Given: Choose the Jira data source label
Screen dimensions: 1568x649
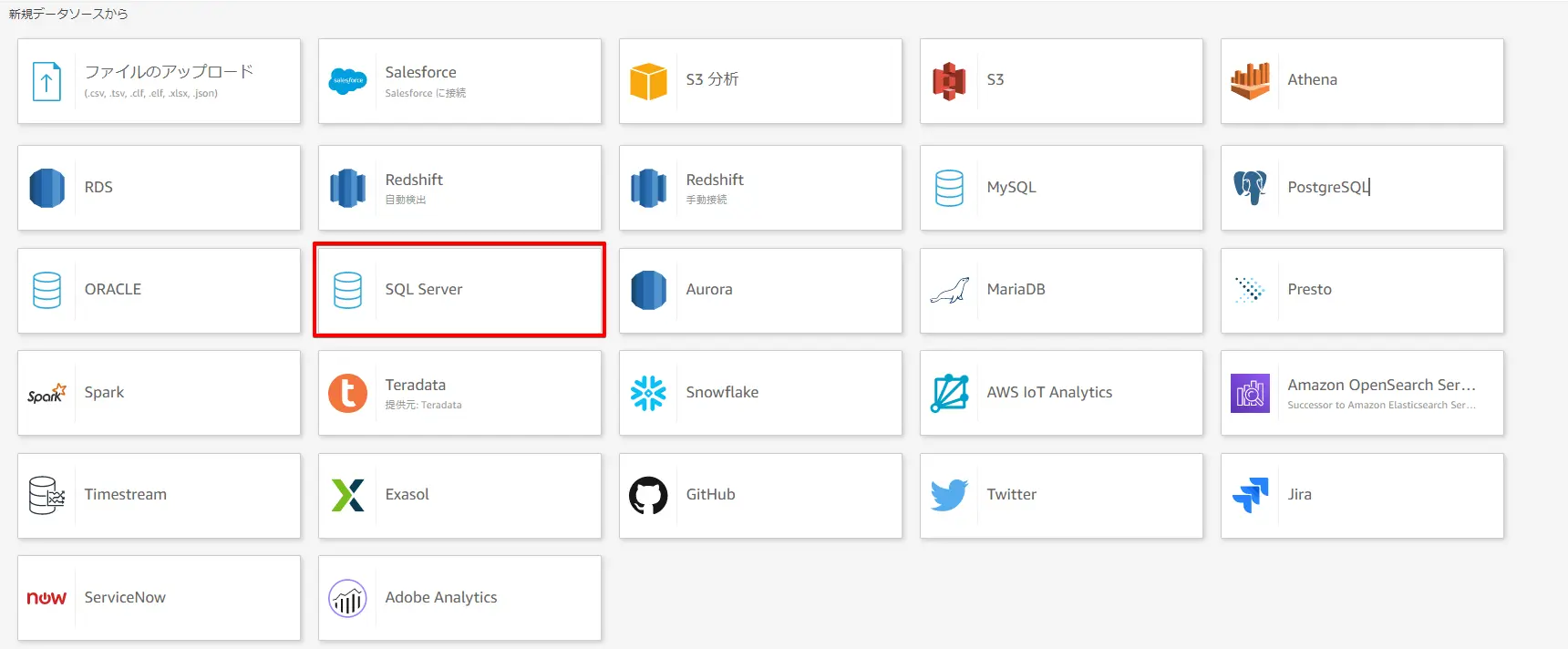Looking at the screenshot, I should point(1300,494).
